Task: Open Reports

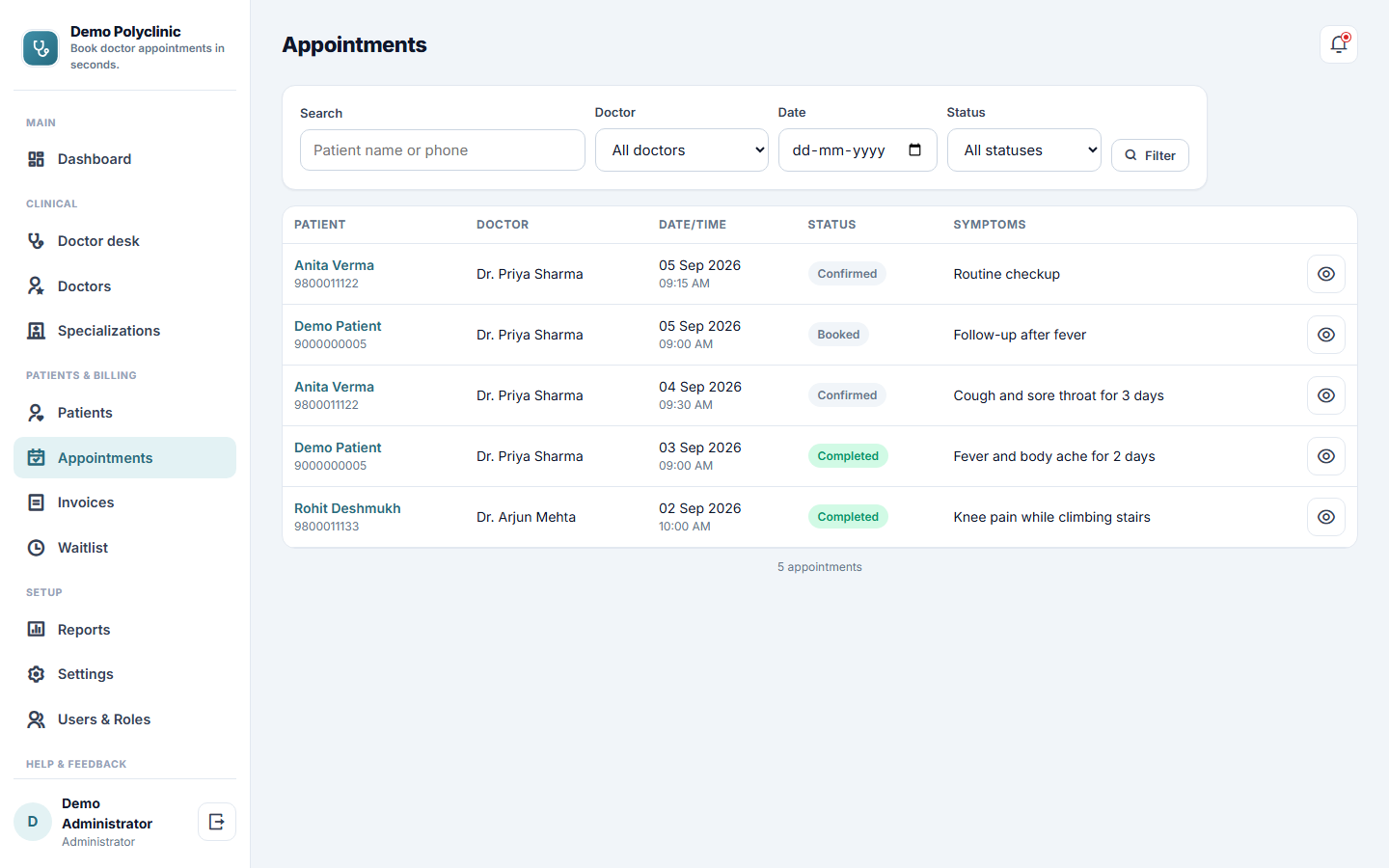Action: coord(124,630)
